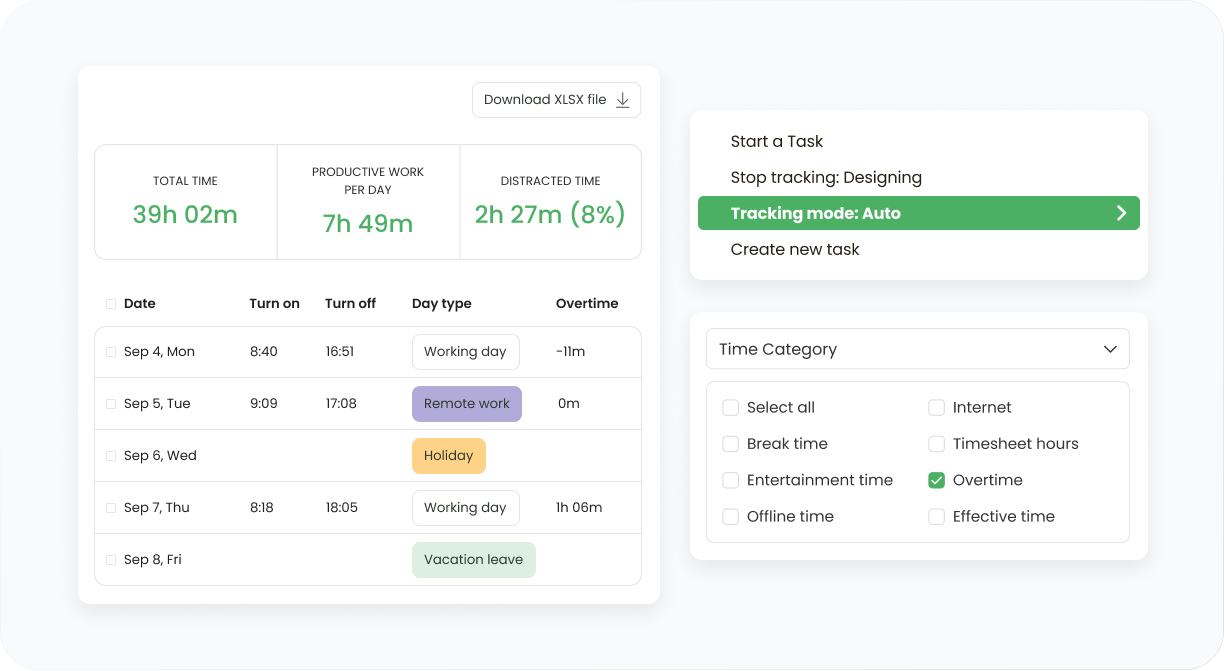Download the XLSX file

point(556,100)
